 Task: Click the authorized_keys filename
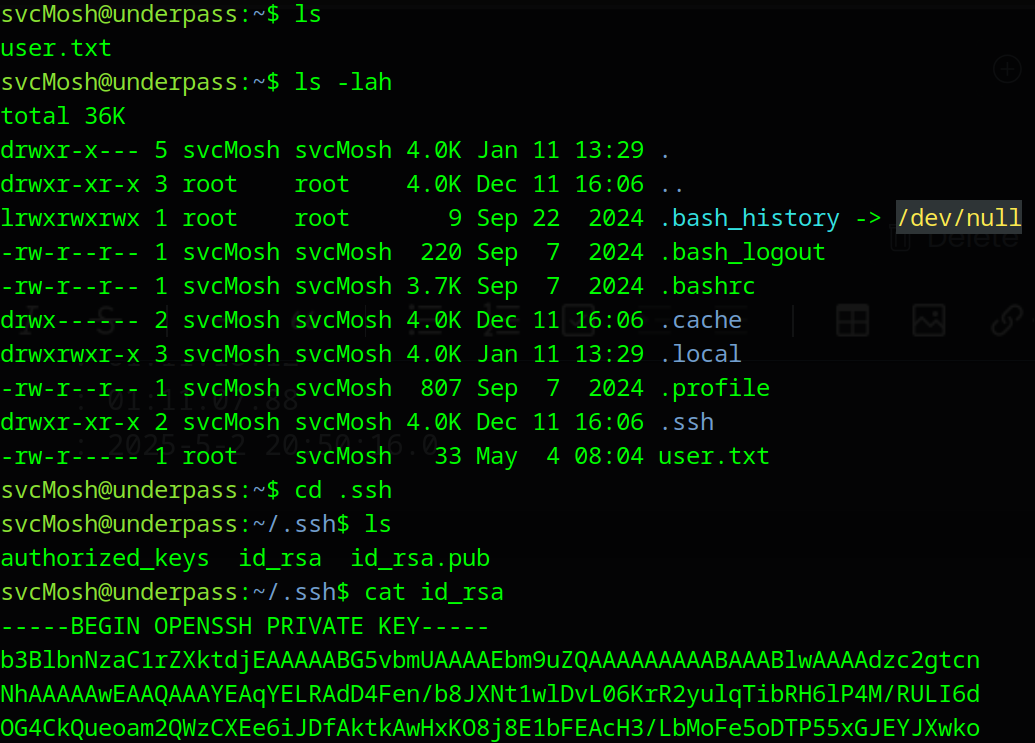tap(104, 557)
